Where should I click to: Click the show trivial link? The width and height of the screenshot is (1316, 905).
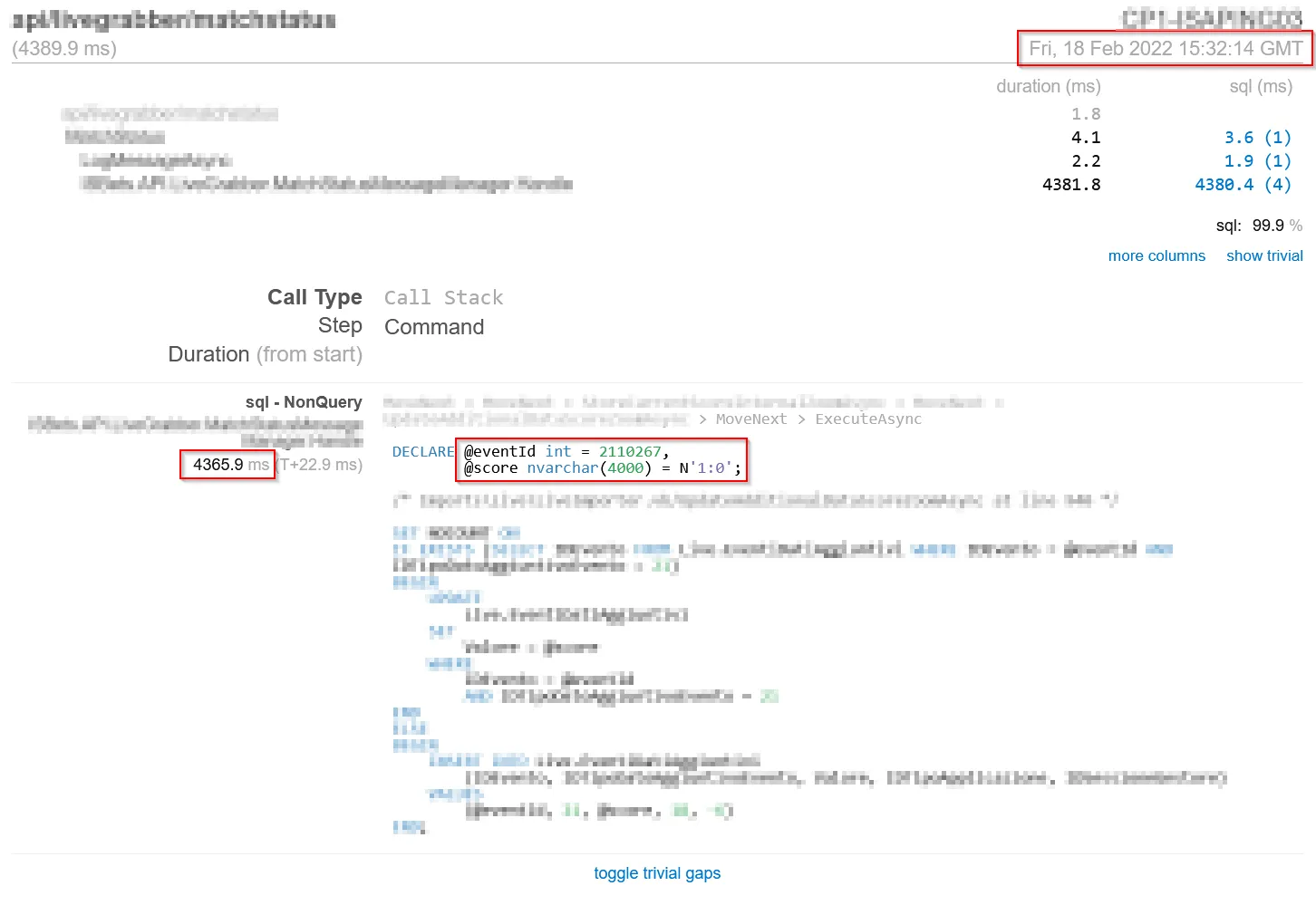pos(1264,255)
